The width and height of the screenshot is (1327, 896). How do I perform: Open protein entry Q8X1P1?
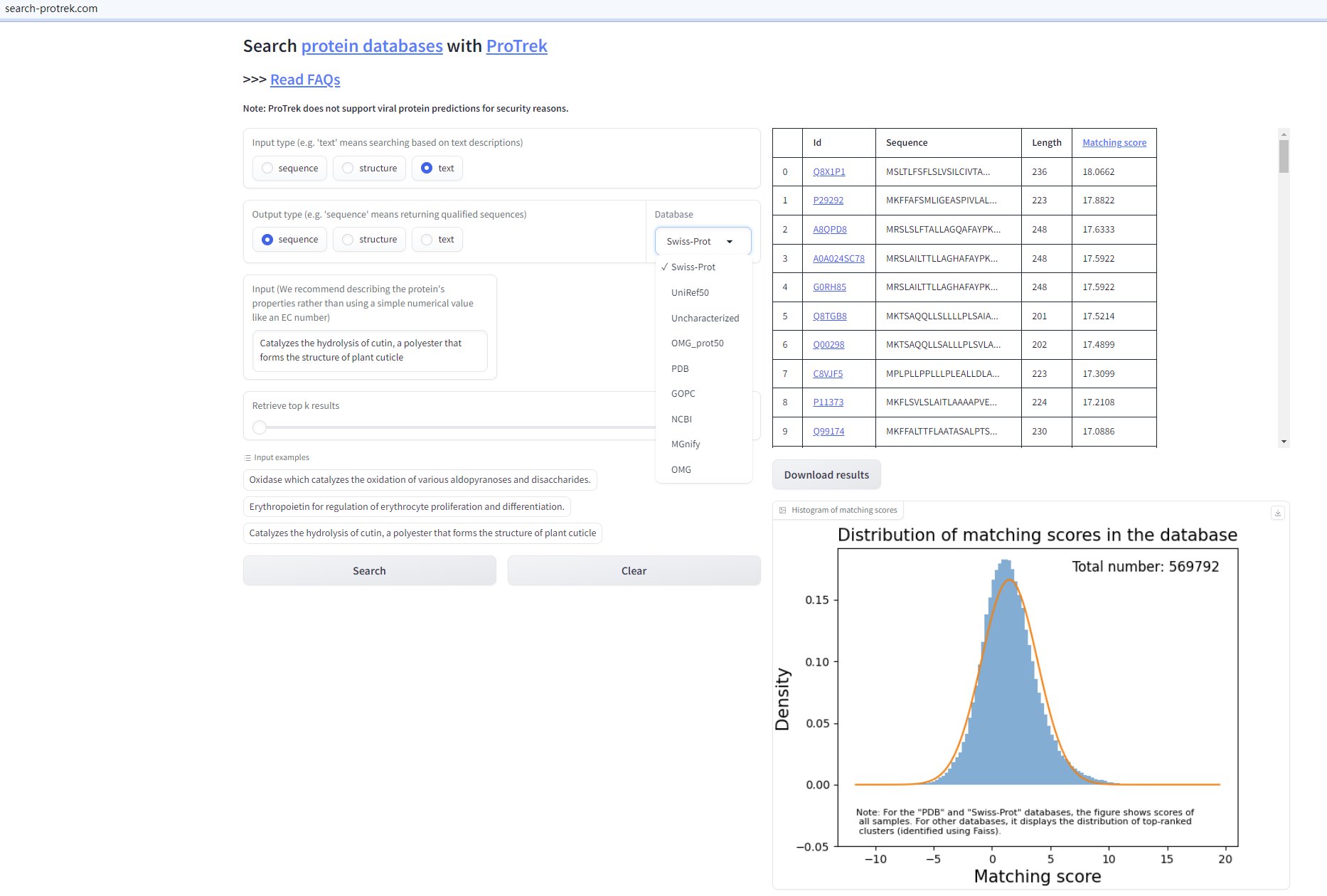pyautogui.click(x=829, y=171)
